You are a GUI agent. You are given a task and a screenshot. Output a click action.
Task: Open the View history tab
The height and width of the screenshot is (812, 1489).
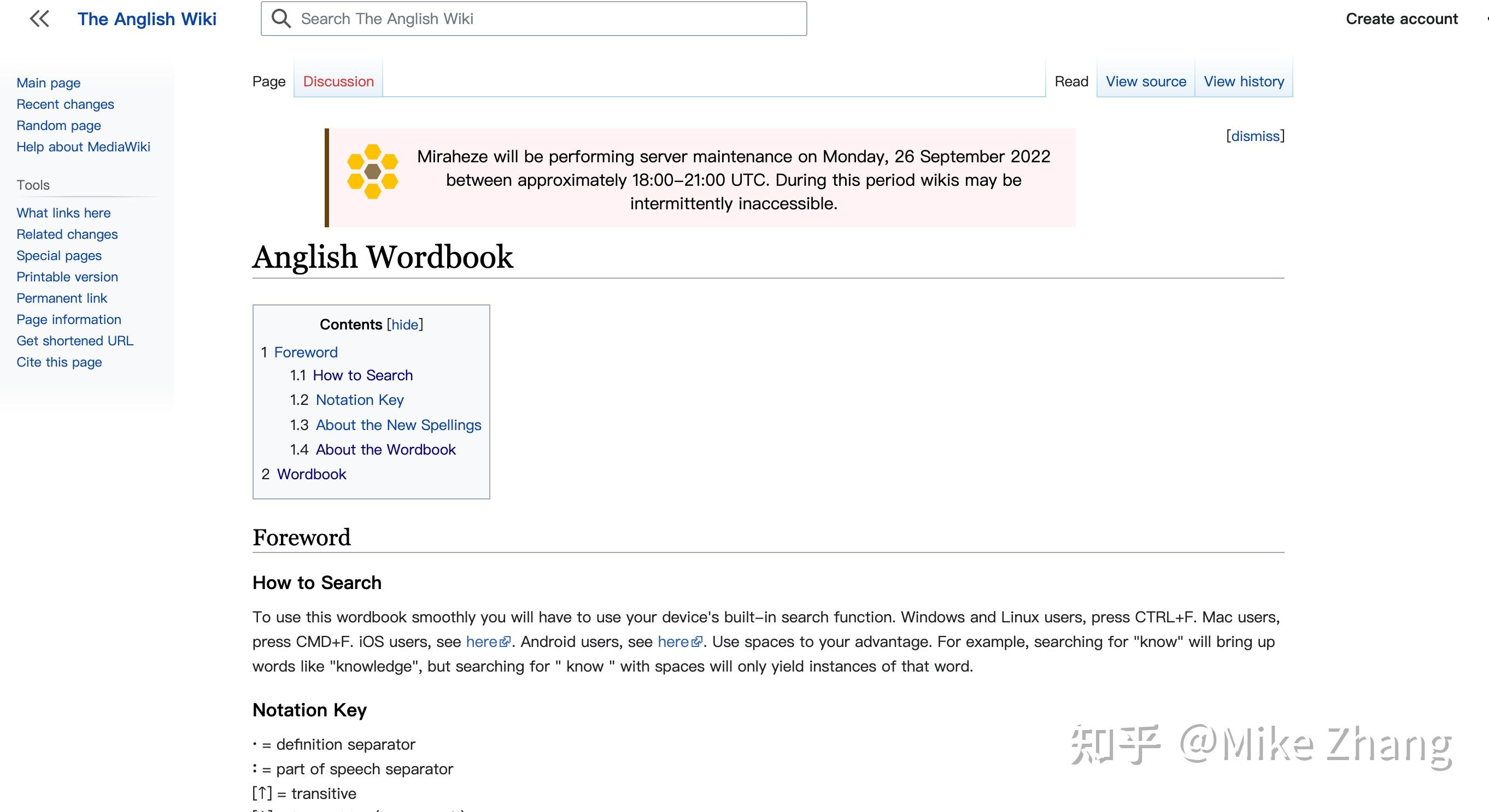(x=1244, y=81)
